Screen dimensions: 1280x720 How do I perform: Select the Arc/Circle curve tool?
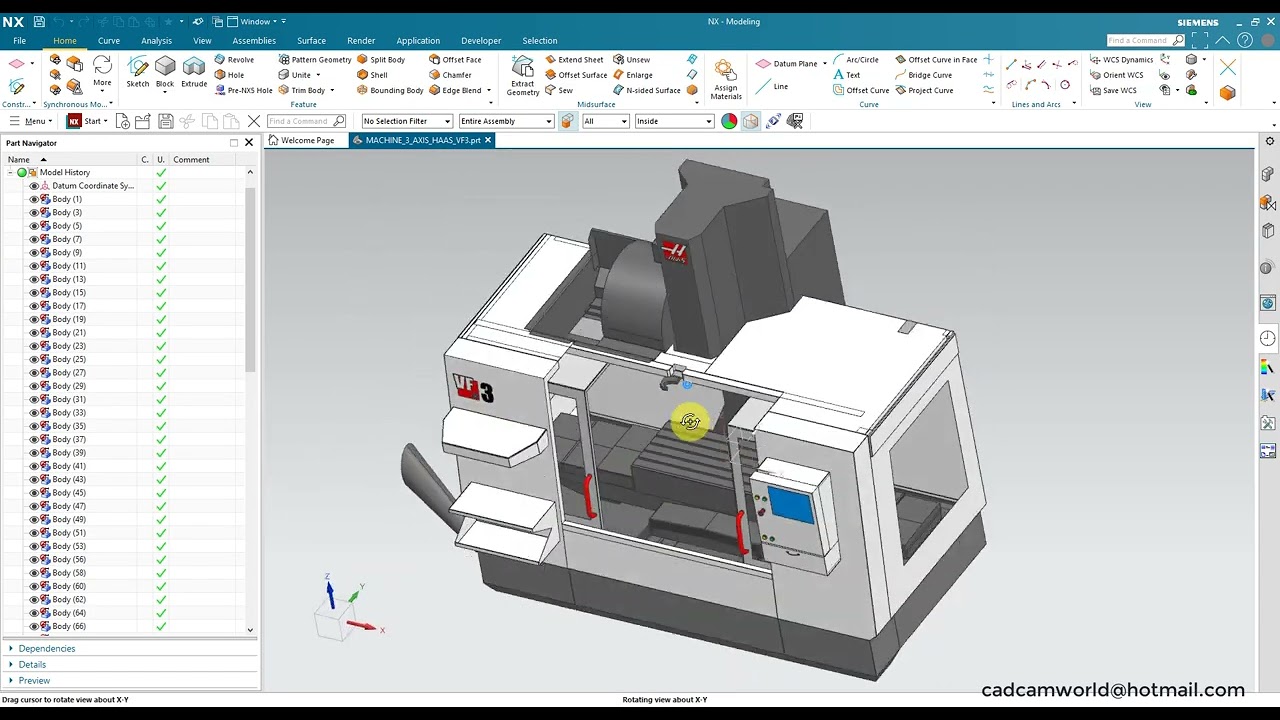[856, 60]
